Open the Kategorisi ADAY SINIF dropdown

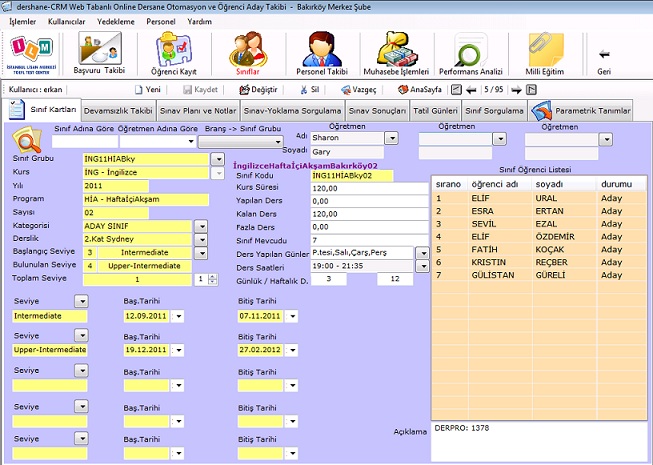[201, 226]
